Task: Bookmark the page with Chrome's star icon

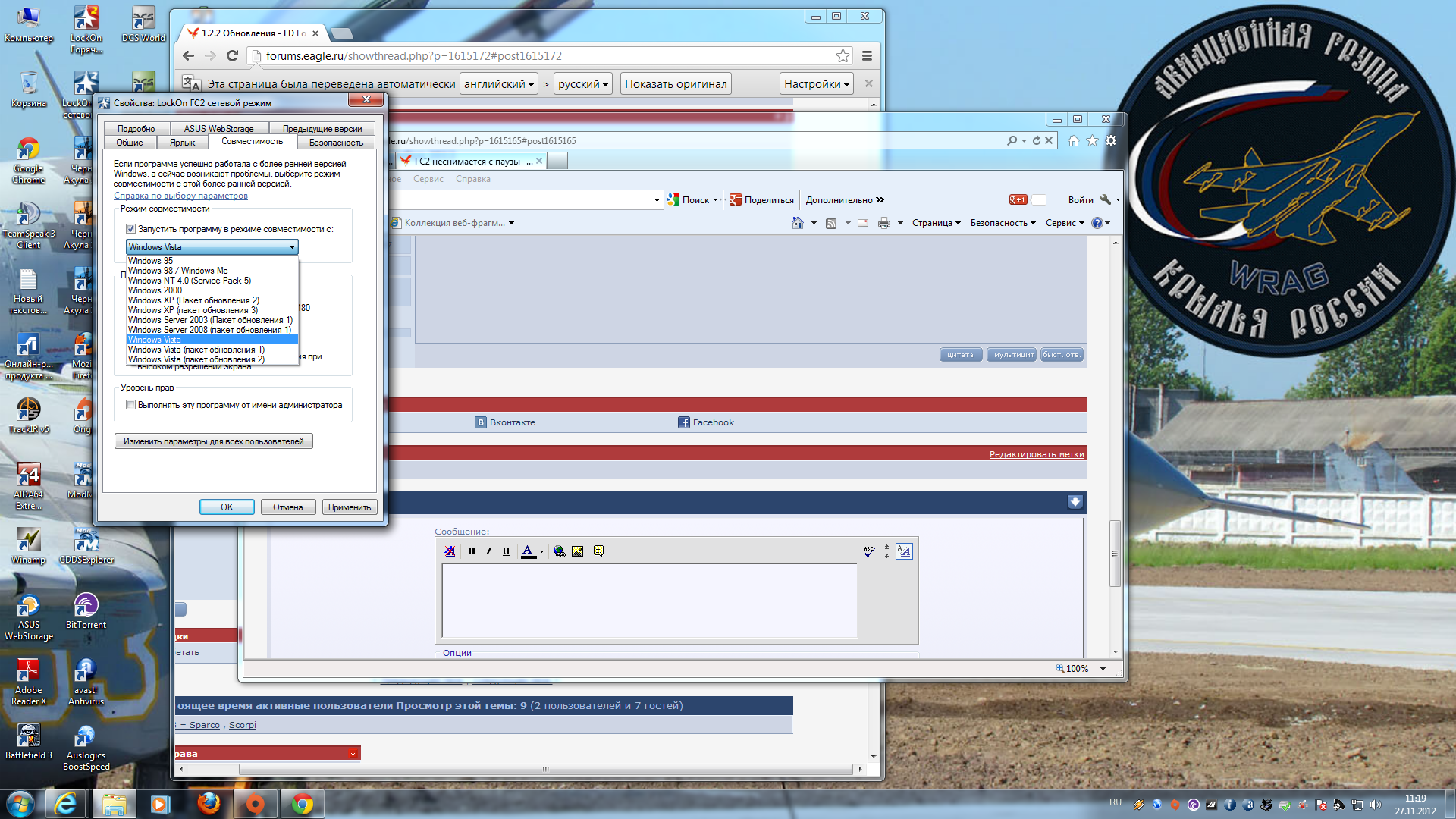Action: [x=843, y=56]
